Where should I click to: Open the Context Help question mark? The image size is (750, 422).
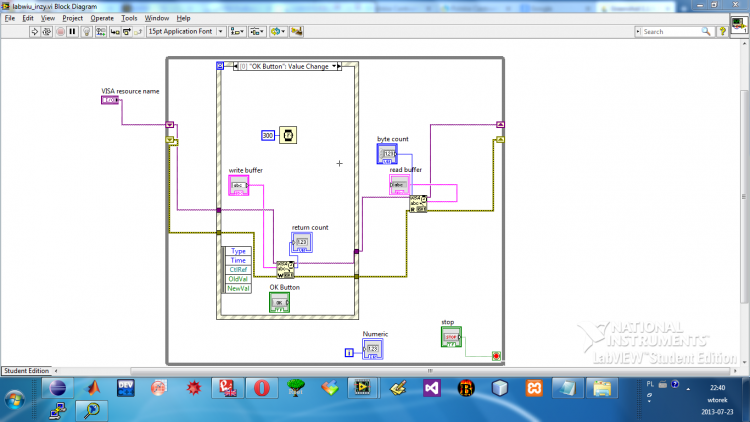[722, 32]
